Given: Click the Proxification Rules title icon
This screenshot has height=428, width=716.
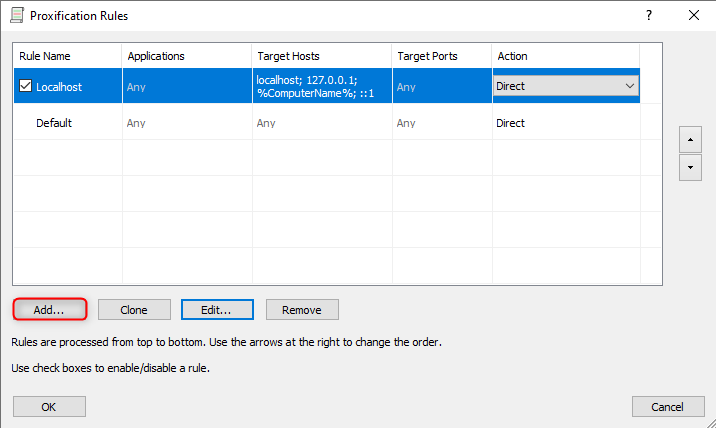Looking at the screenshot, I should (x=17, y=16).
